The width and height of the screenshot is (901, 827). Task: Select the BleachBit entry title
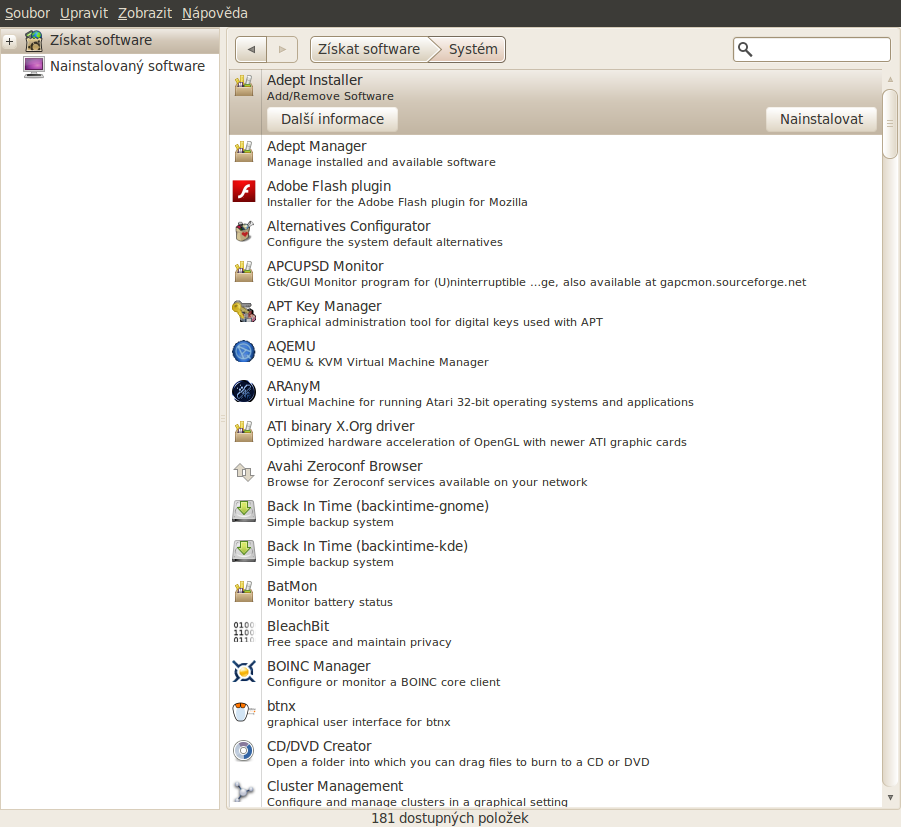[298, 626]
